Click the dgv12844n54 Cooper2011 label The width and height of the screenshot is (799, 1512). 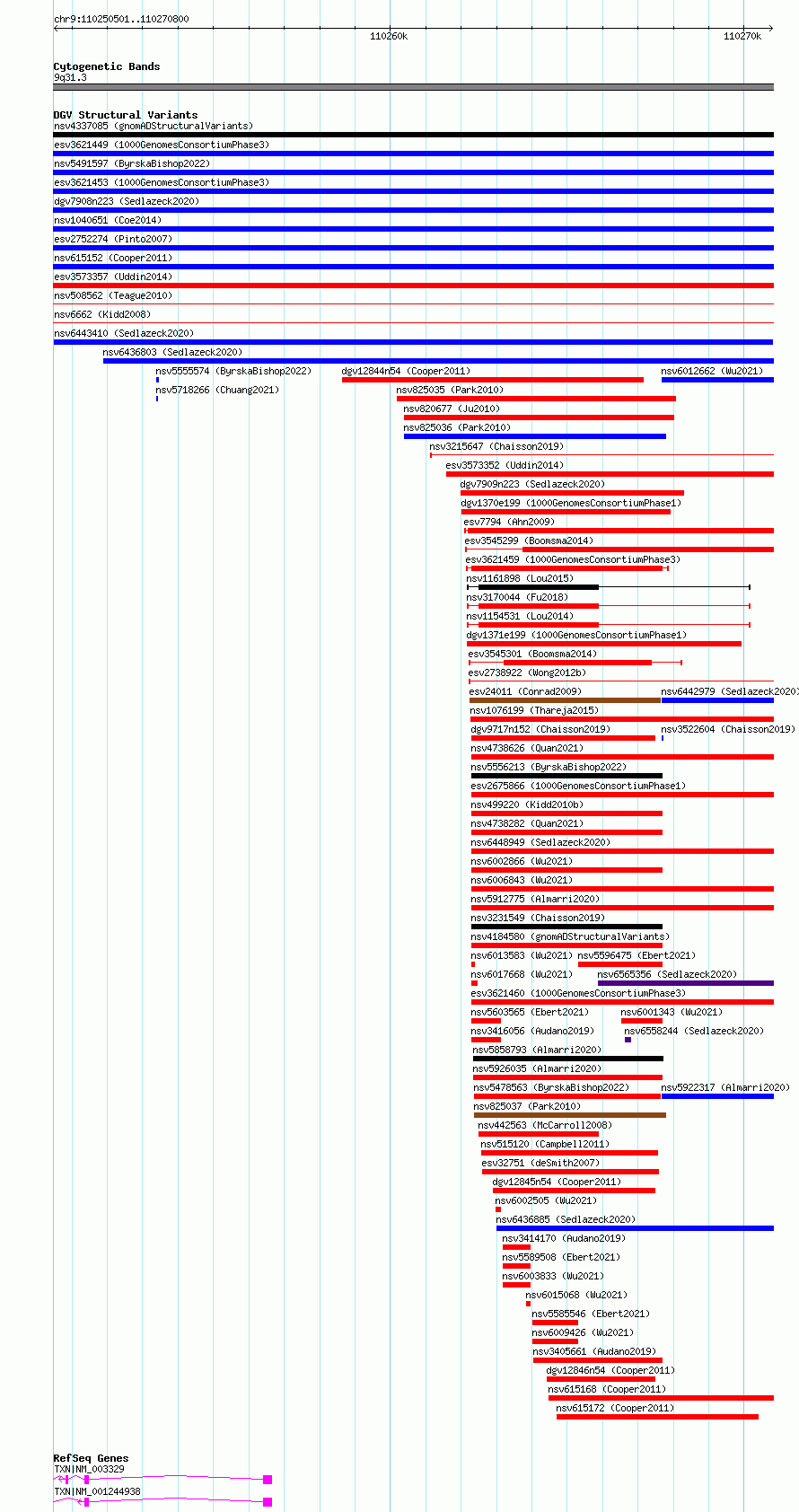(406, 371)
